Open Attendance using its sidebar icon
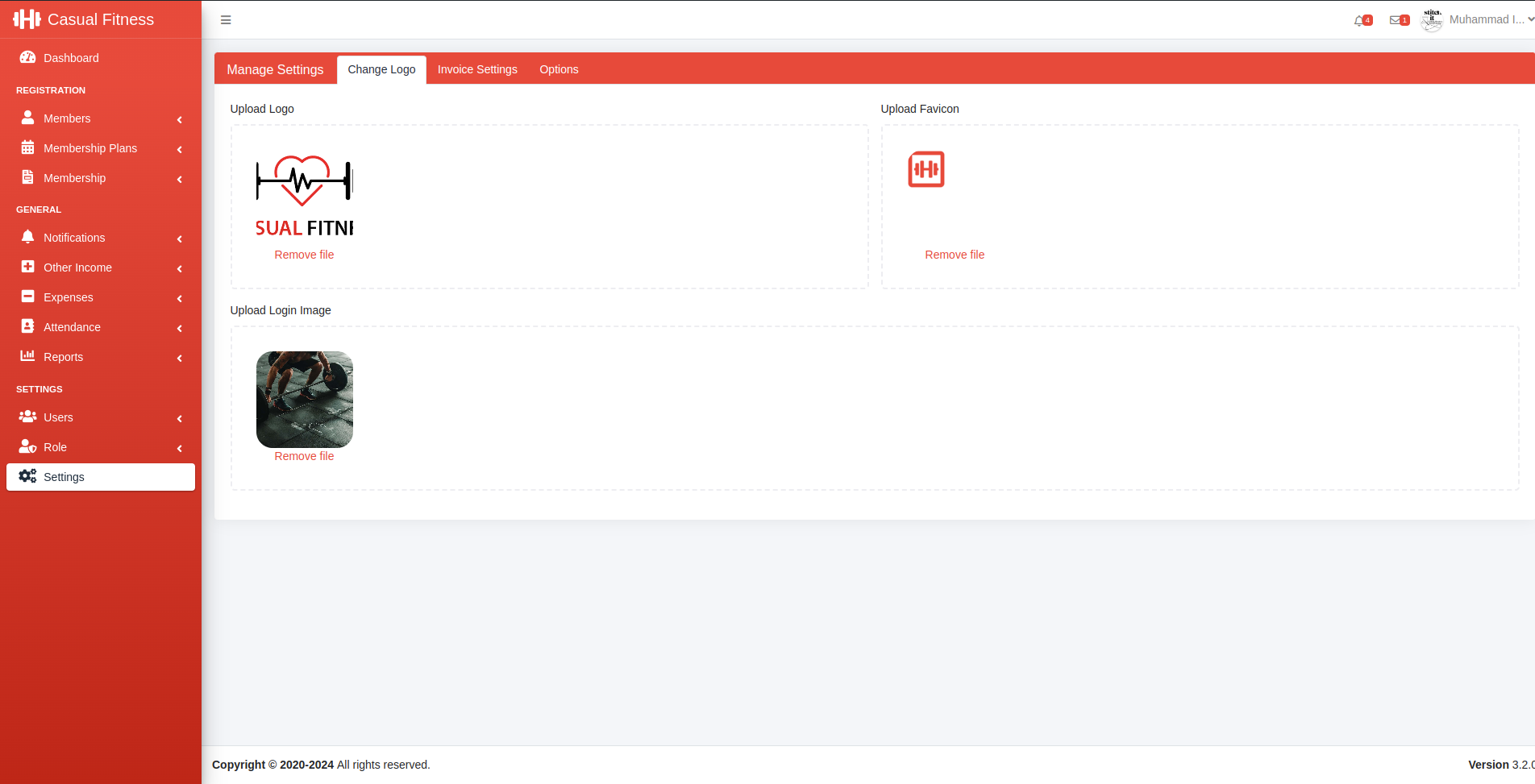Image resolution: width=1535 pixels, height=784 pixels. pyautogui.click(x=28, y=326)
